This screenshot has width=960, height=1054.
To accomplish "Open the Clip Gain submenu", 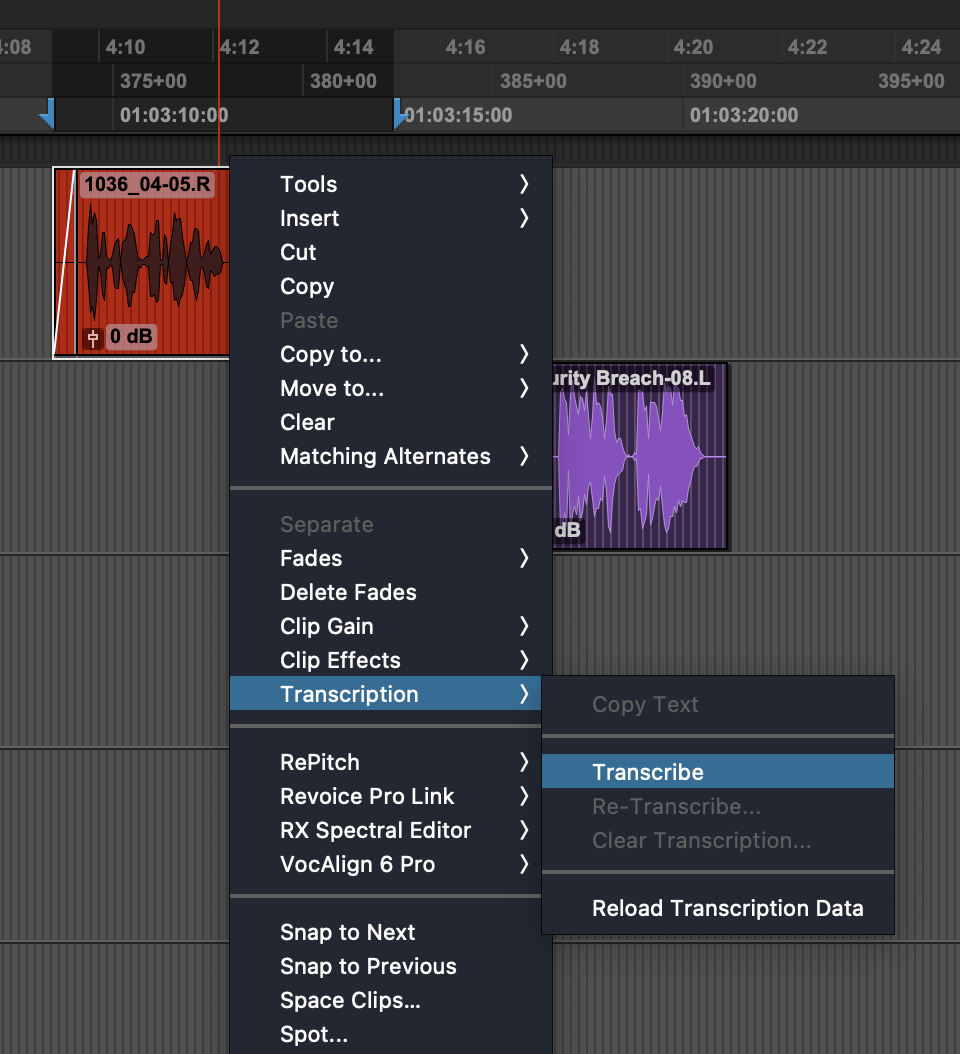I will pos(391,626).
